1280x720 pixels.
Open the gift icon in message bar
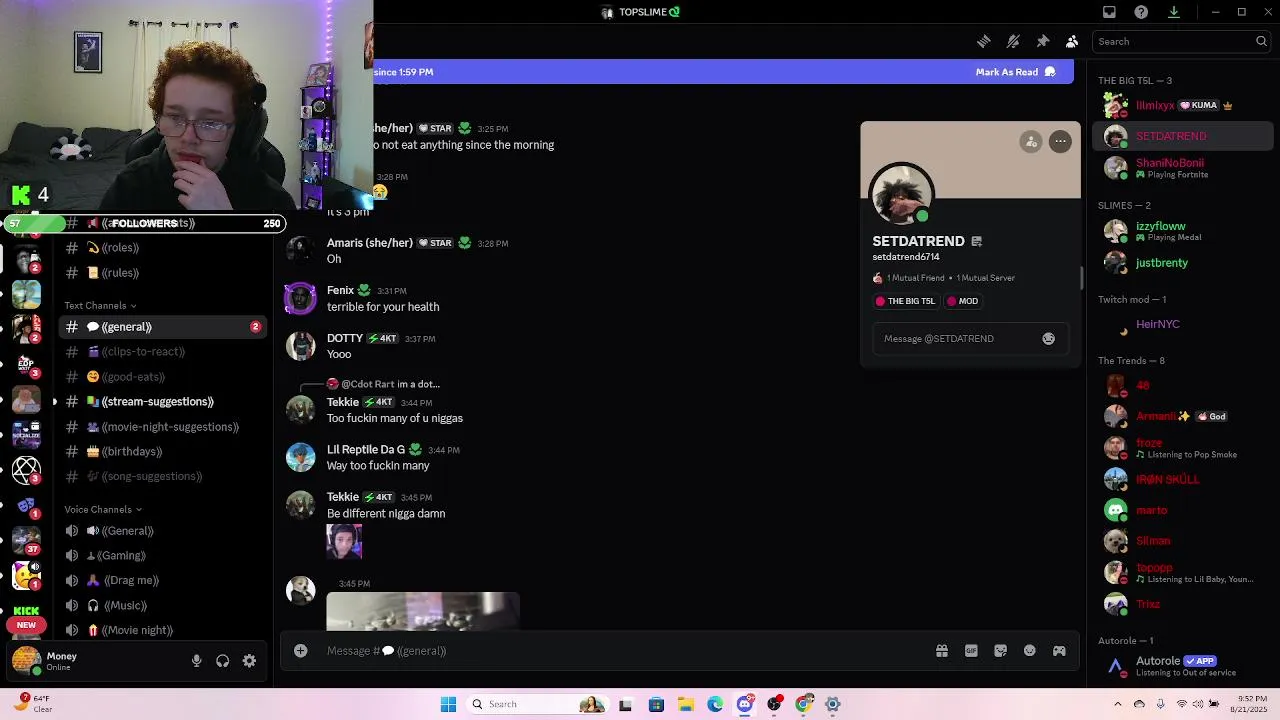tap(942, 651)
